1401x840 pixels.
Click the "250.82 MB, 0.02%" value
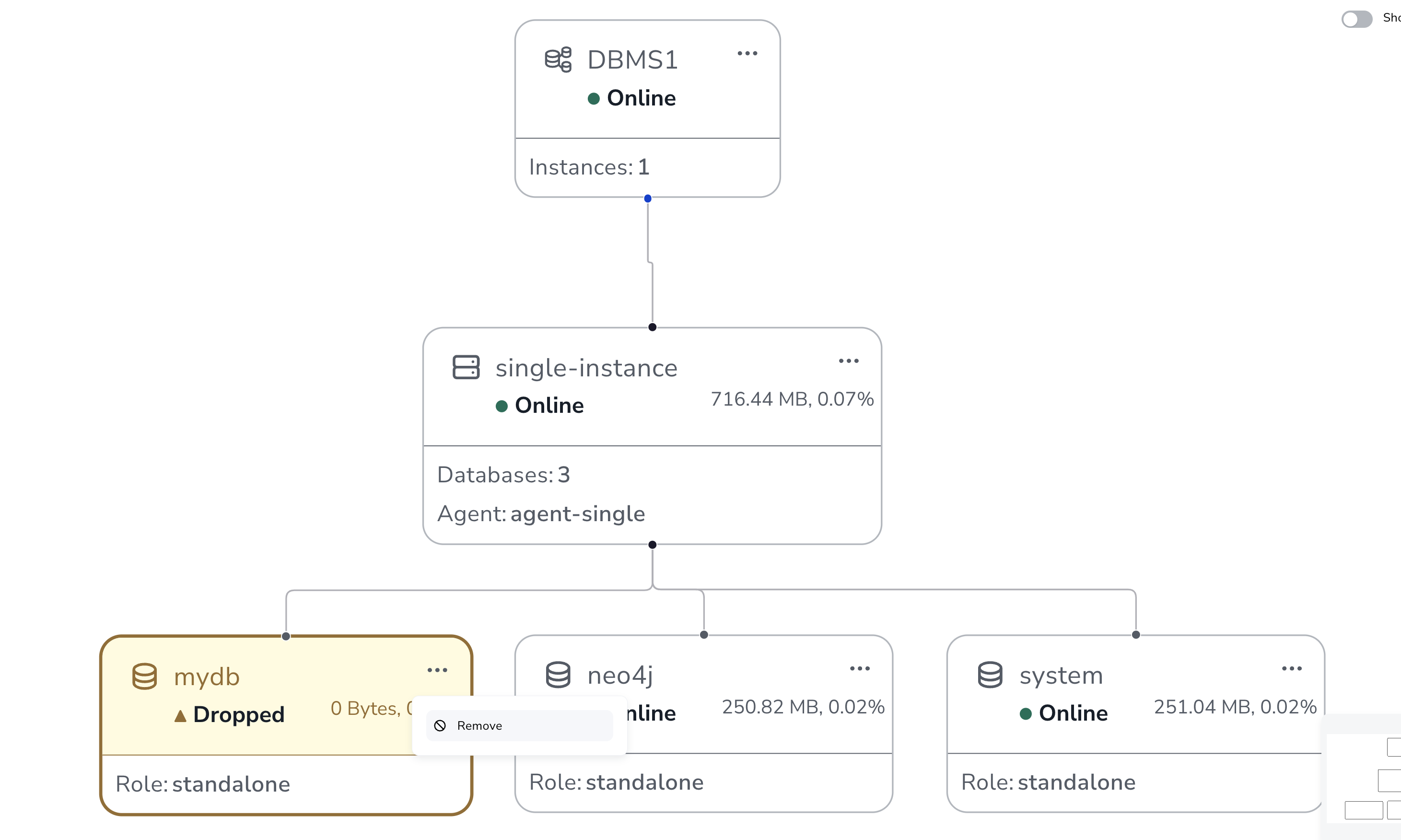(803, 707)
